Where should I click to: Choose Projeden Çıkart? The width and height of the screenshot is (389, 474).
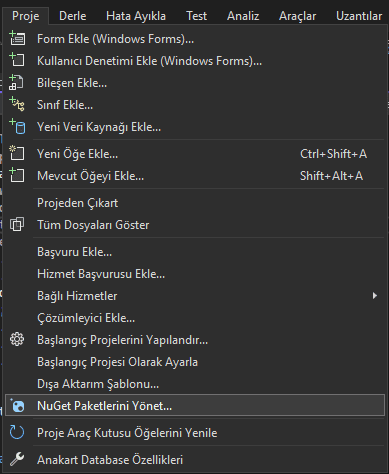pos(195,203)
